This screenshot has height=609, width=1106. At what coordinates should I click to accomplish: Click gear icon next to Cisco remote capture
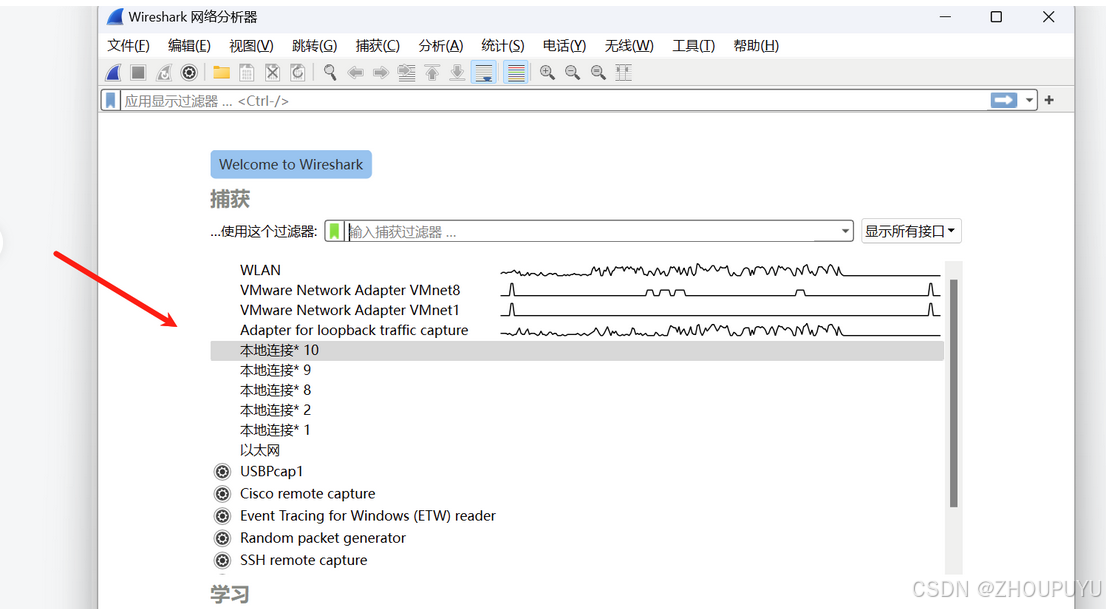[x=222, y=493]
